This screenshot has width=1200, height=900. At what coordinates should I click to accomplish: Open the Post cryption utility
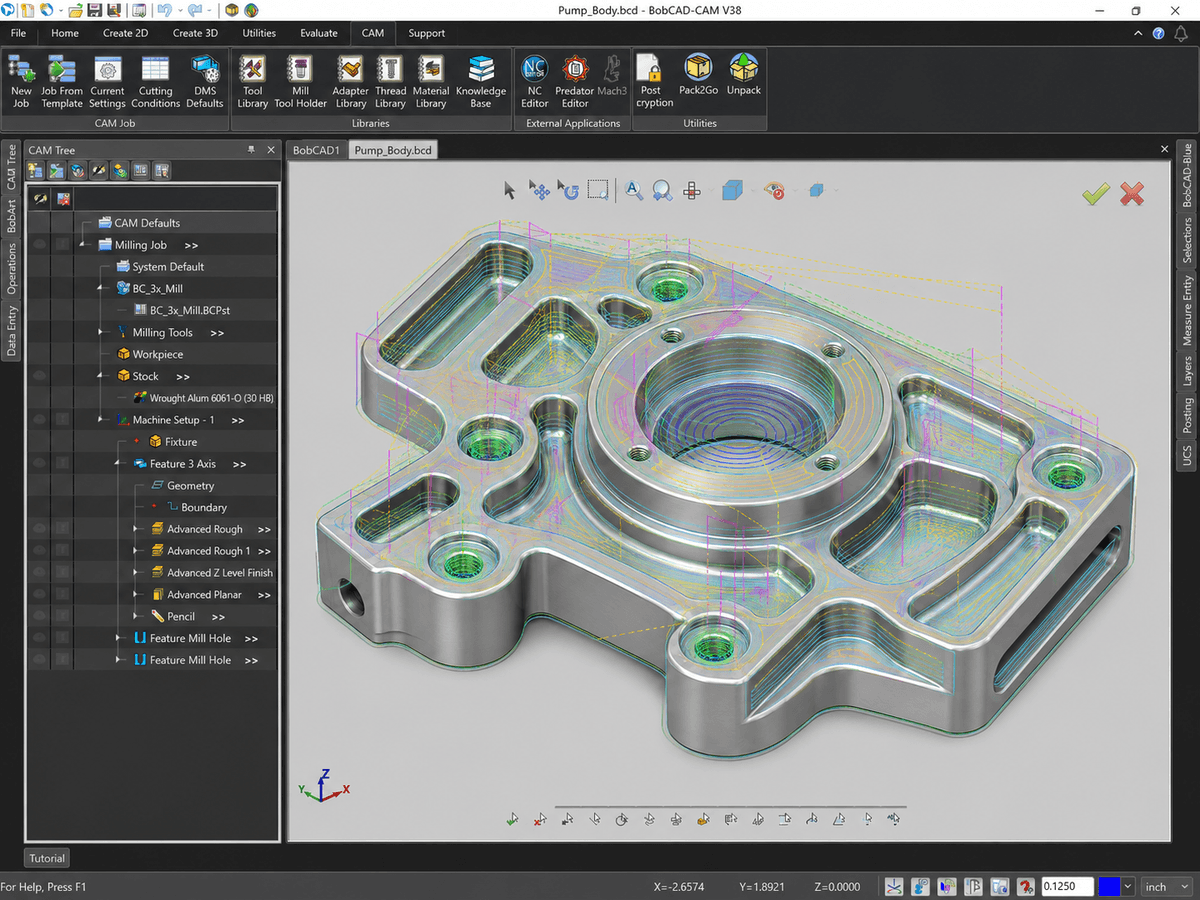654,81
